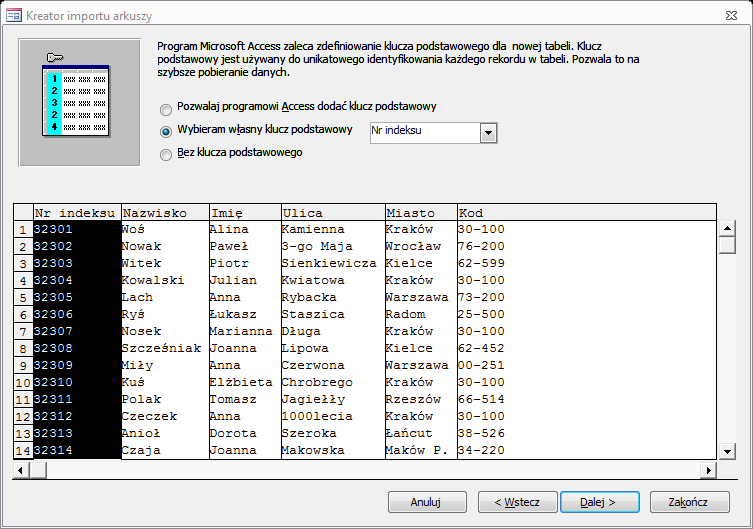The height and width of the screenshot is (529, 753).
Task: Click first name cell 'Marianna'
Action: click(245, 332)
